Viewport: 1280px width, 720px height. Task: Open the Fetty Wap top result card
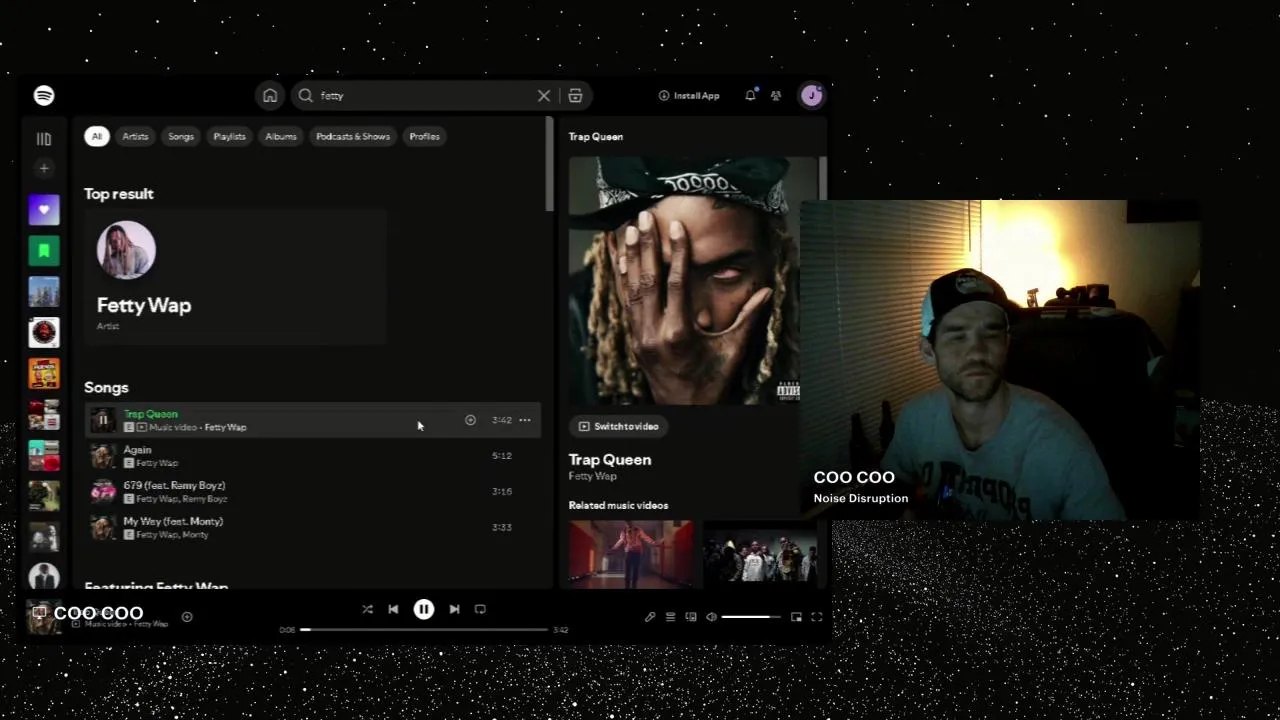pyautogui.click(x=235, y=277)
